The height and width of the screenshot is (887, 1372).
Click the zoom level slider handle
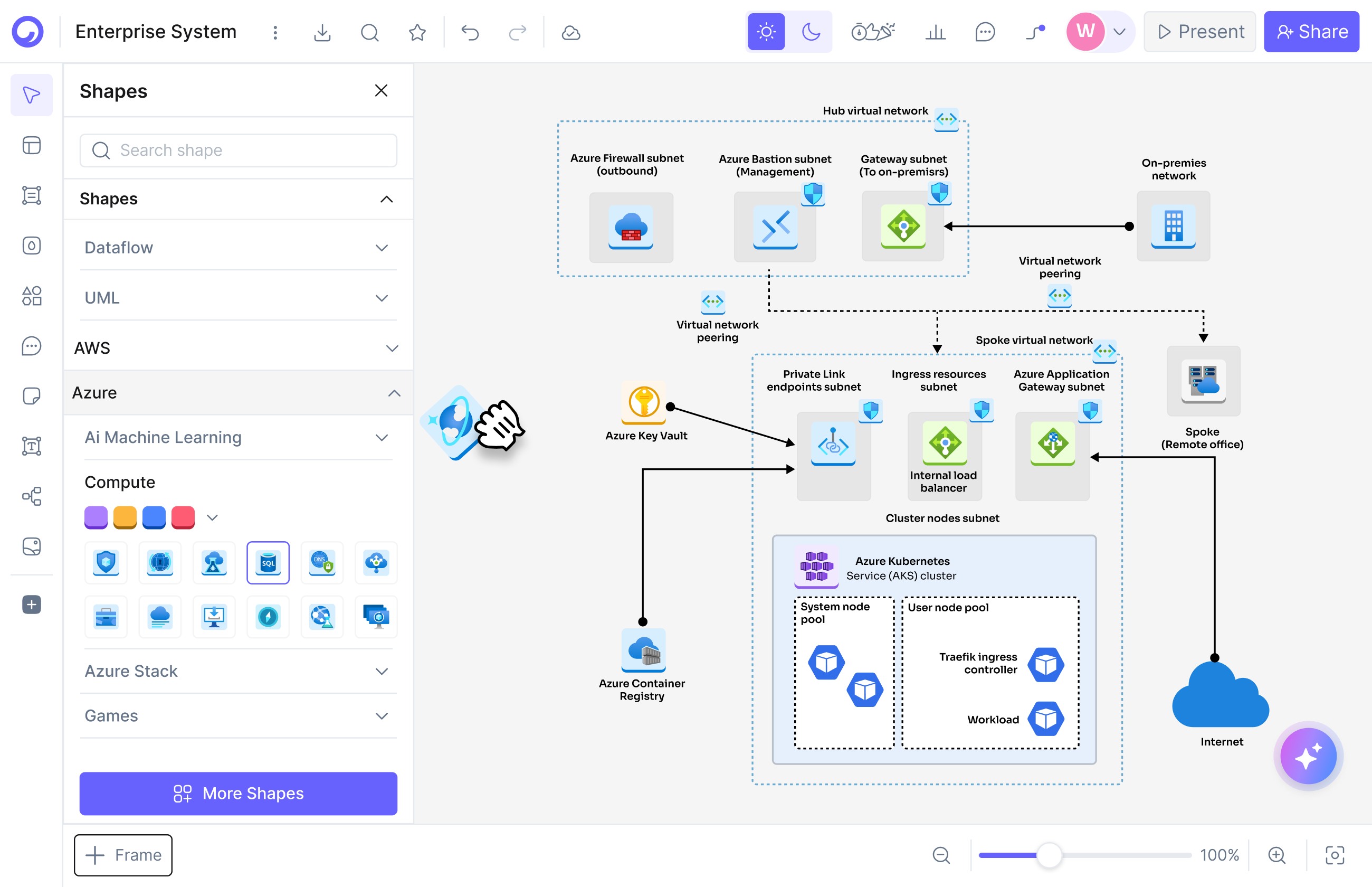1049,855
